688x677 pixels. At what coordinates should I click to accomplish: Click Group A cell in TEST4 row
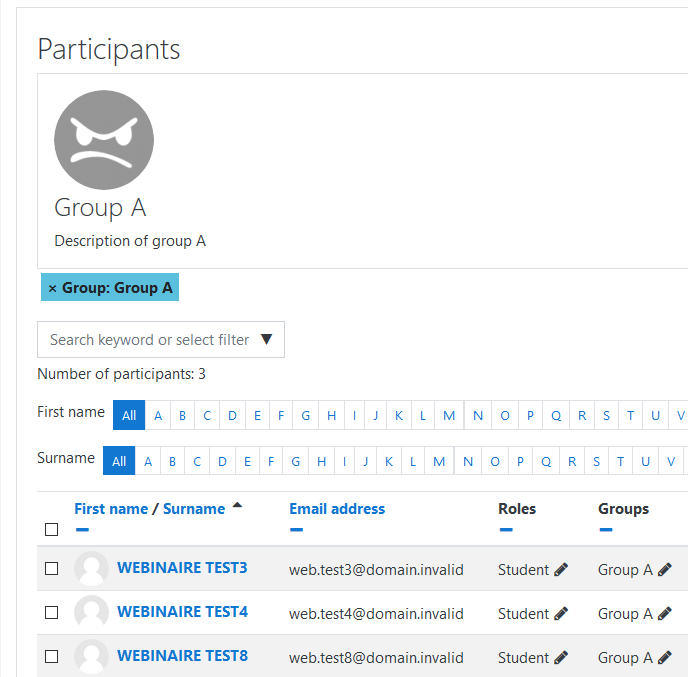point(625,613)
